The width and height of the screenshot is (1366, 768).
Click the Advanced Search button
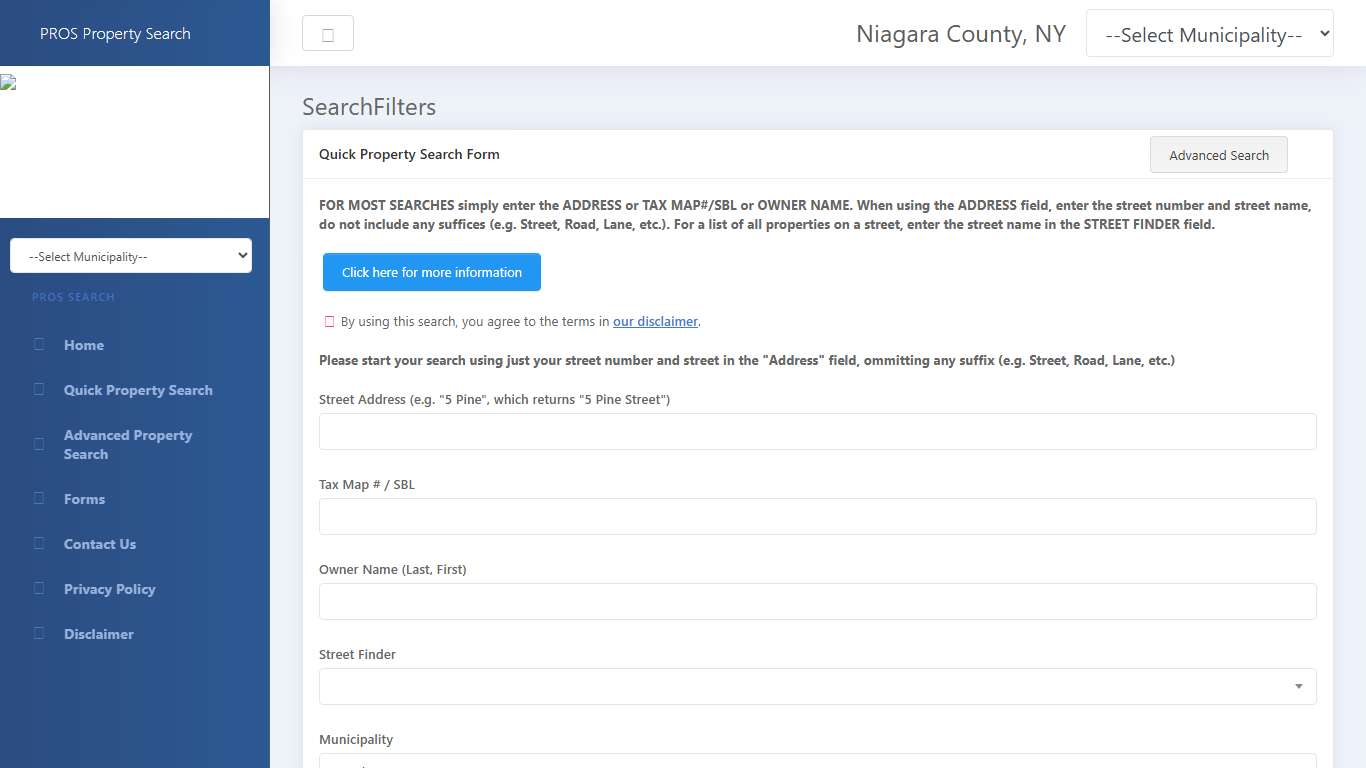click(1218, 154)
